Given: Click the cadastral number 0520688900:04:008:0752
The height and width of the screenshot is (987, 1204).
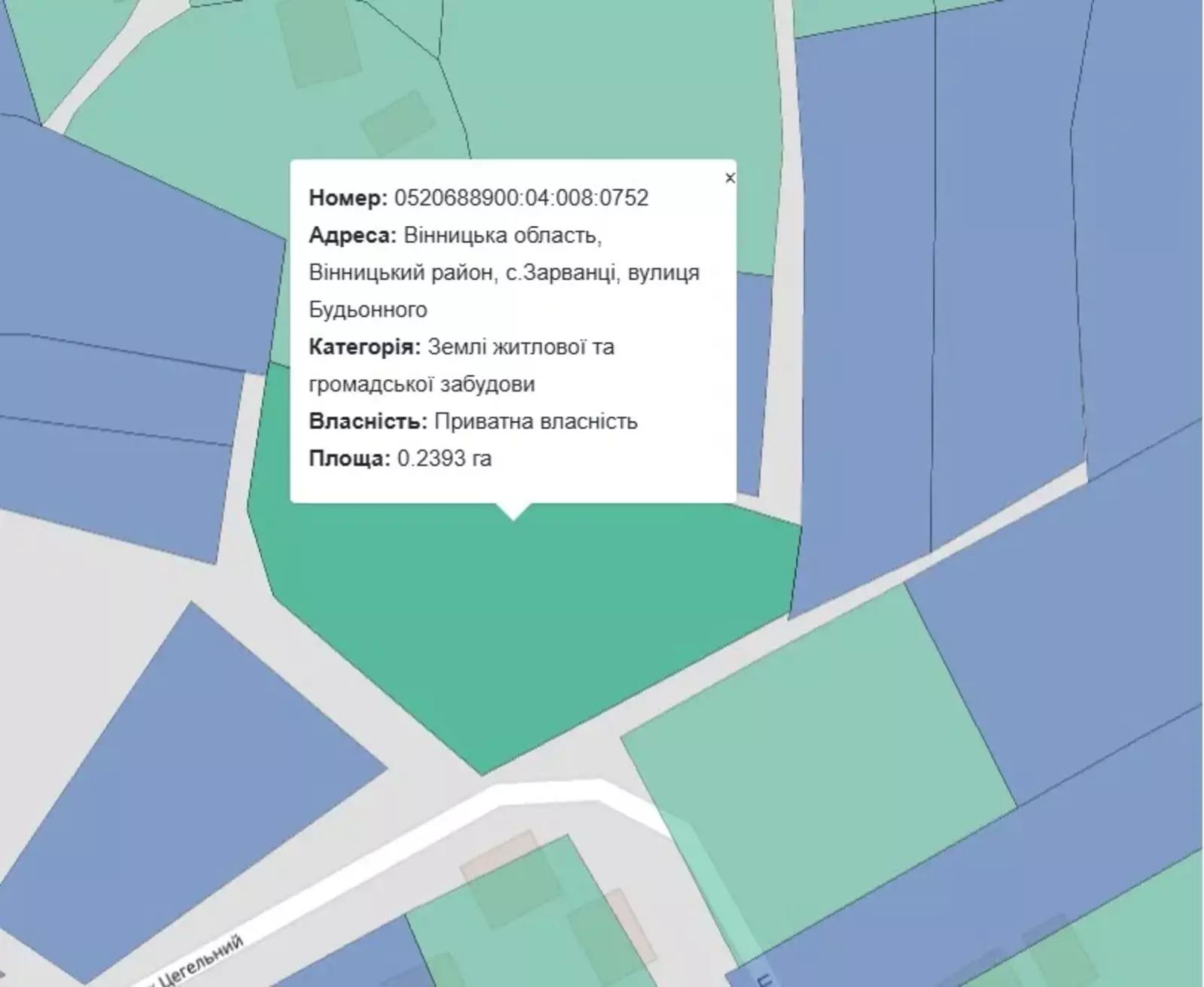Looking at the screenshot, I should pyautogui.click(x=521, y=198).
